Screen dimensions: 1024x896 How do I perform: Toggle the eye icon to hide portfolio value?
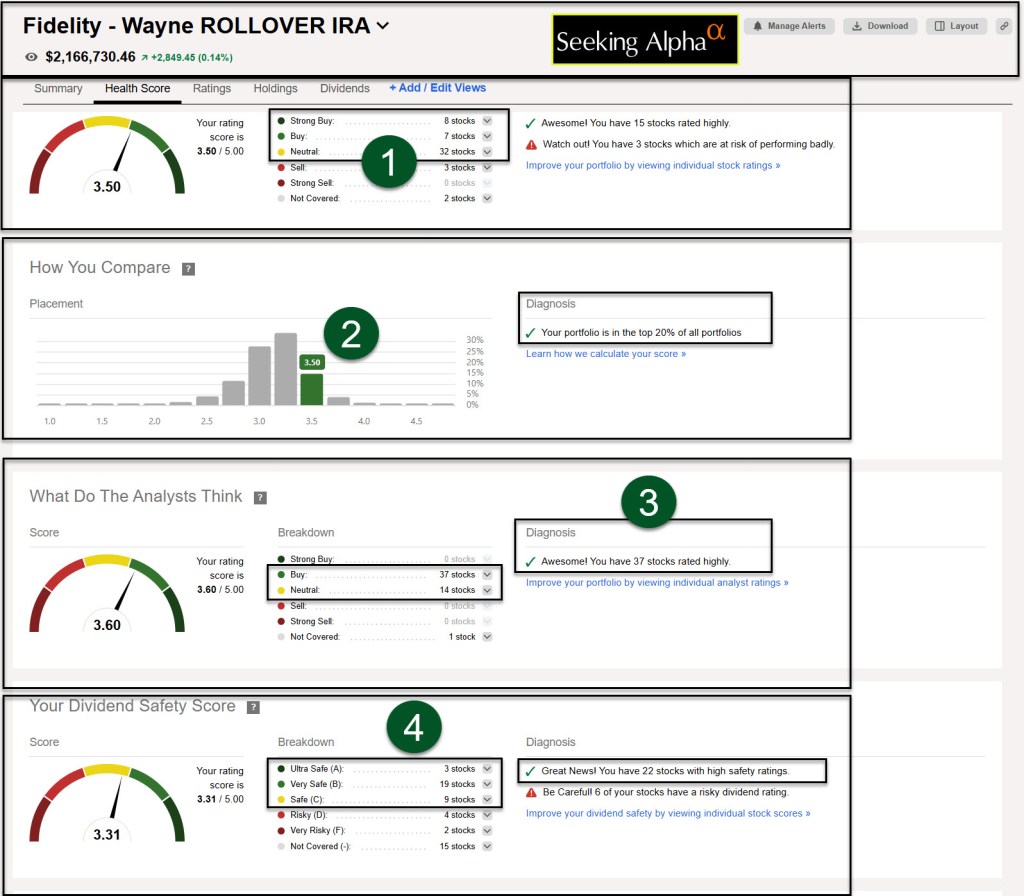(x=31, y=57)
